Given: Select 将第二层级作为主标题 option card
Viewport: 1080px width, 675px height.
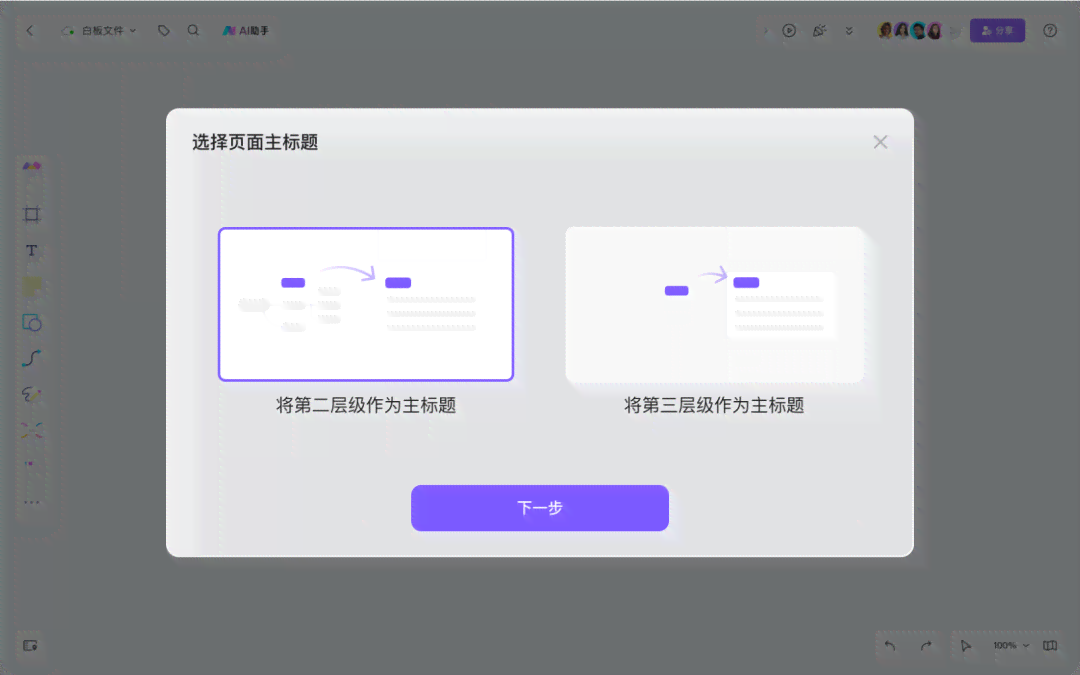Looking at the screenshot, I should pyautogui.click(x=366, y=304).
